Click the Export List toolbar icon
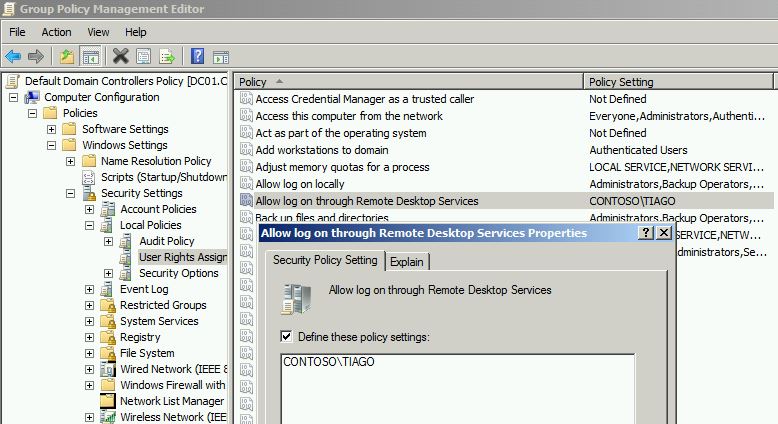This screenshot has height=424, width=778. tap(167, 56)
